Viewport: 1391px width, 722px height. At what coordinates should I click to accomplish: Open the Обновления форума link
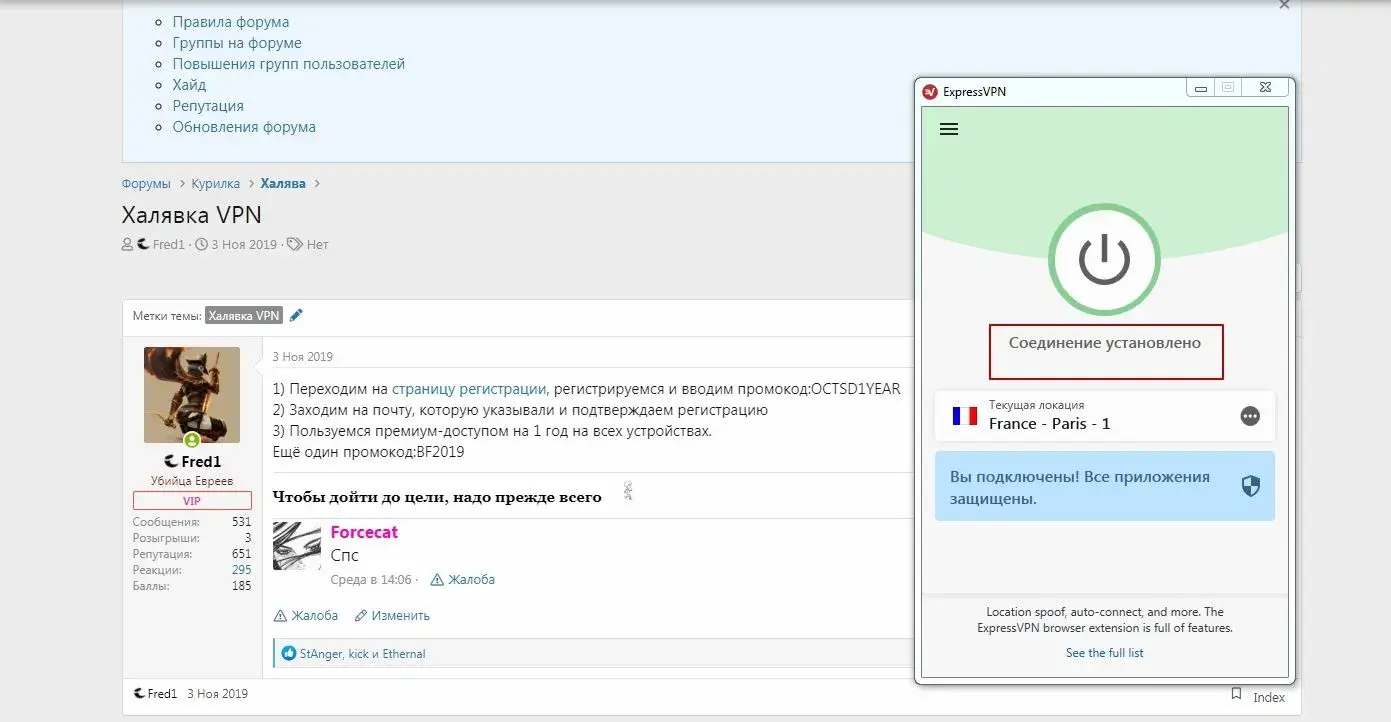click(x=244, y=127)
